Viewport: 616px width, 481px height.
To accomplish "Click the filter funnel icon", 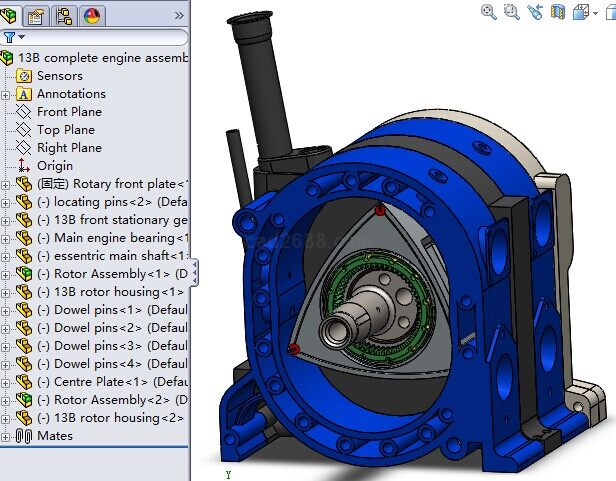I will tap(9, 38).
